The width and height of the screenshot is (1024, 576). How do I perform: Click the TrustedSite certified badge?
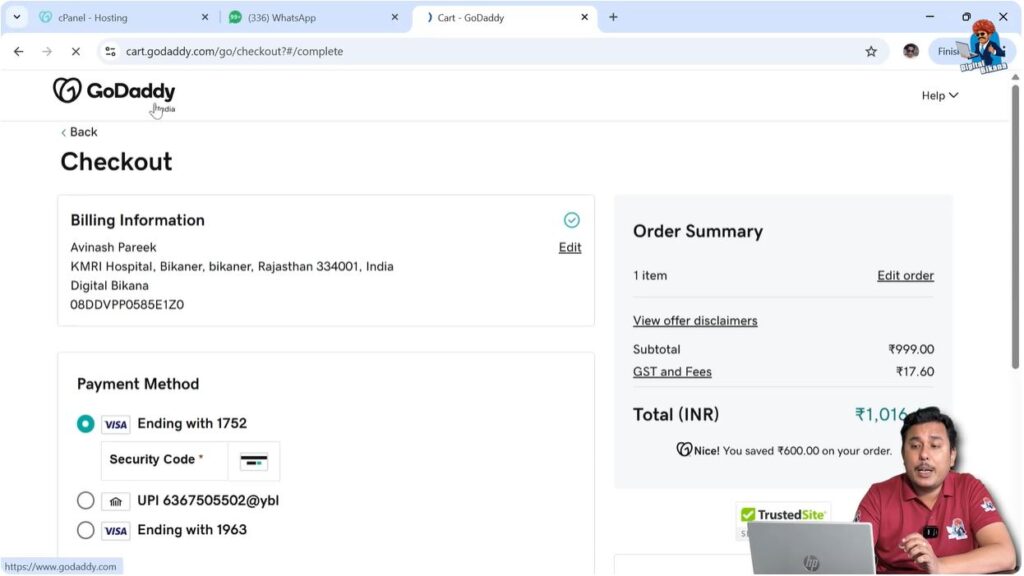tap(783, 514)
